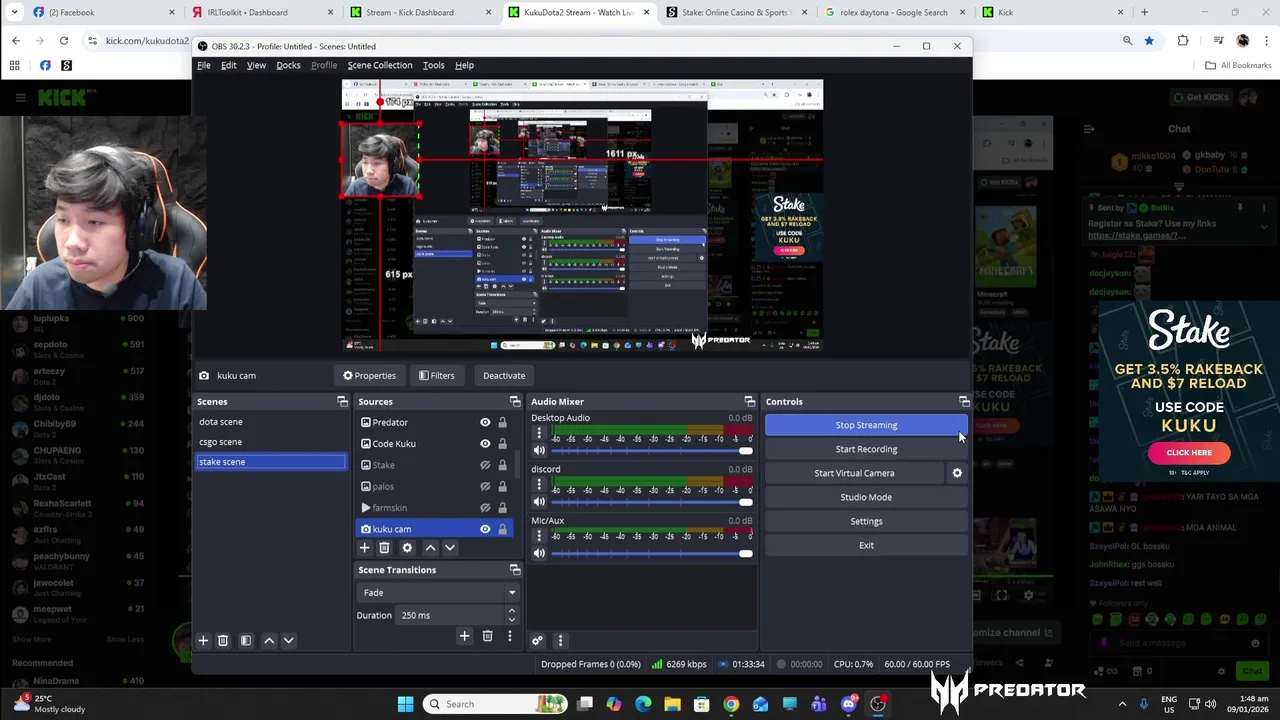This screenshot has height=720, width=1280.
Task: Open OBS icon in the taskbar
Action: (x=878, y=704)
